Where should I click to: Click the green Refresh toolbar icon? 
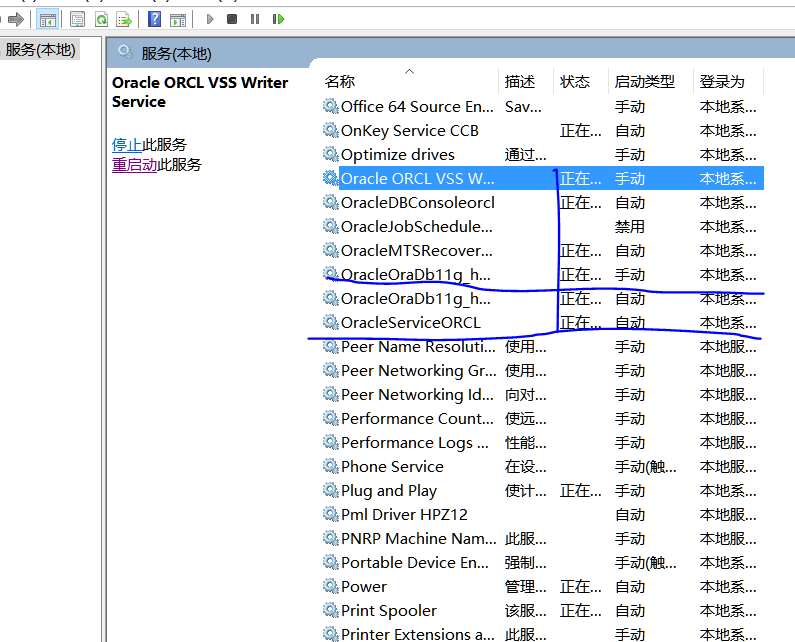(101, 20)
